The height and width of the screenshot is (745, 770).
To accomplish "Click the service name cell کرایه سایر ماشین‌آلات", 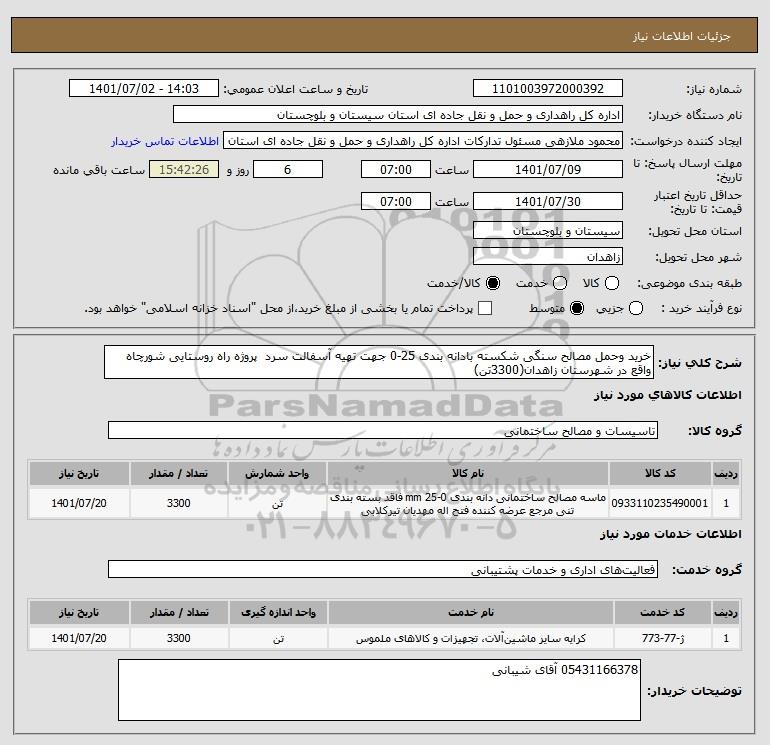I will click(470, 638).
